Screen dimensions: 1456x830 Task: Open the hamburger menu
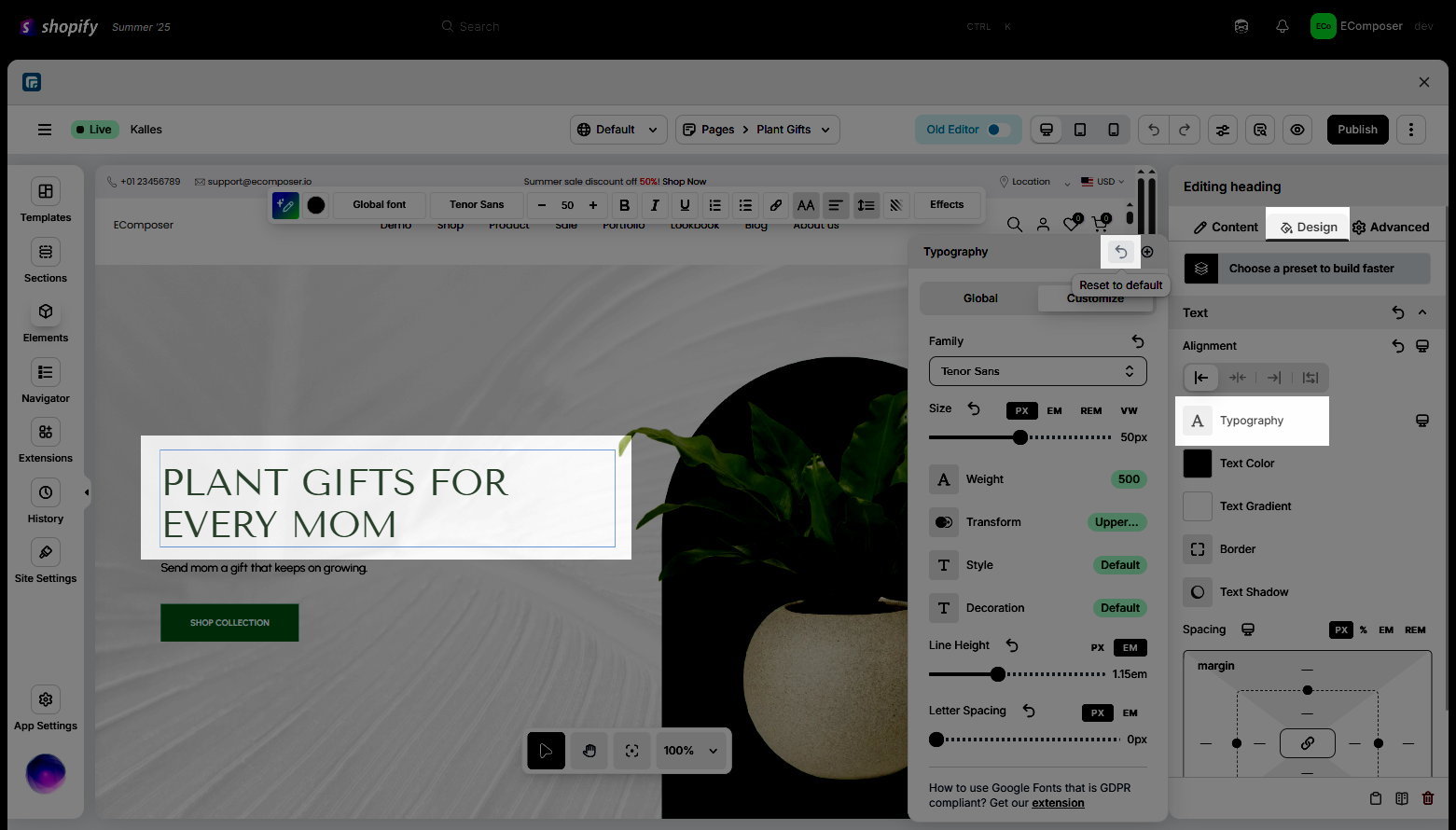(x=45, y=130)
